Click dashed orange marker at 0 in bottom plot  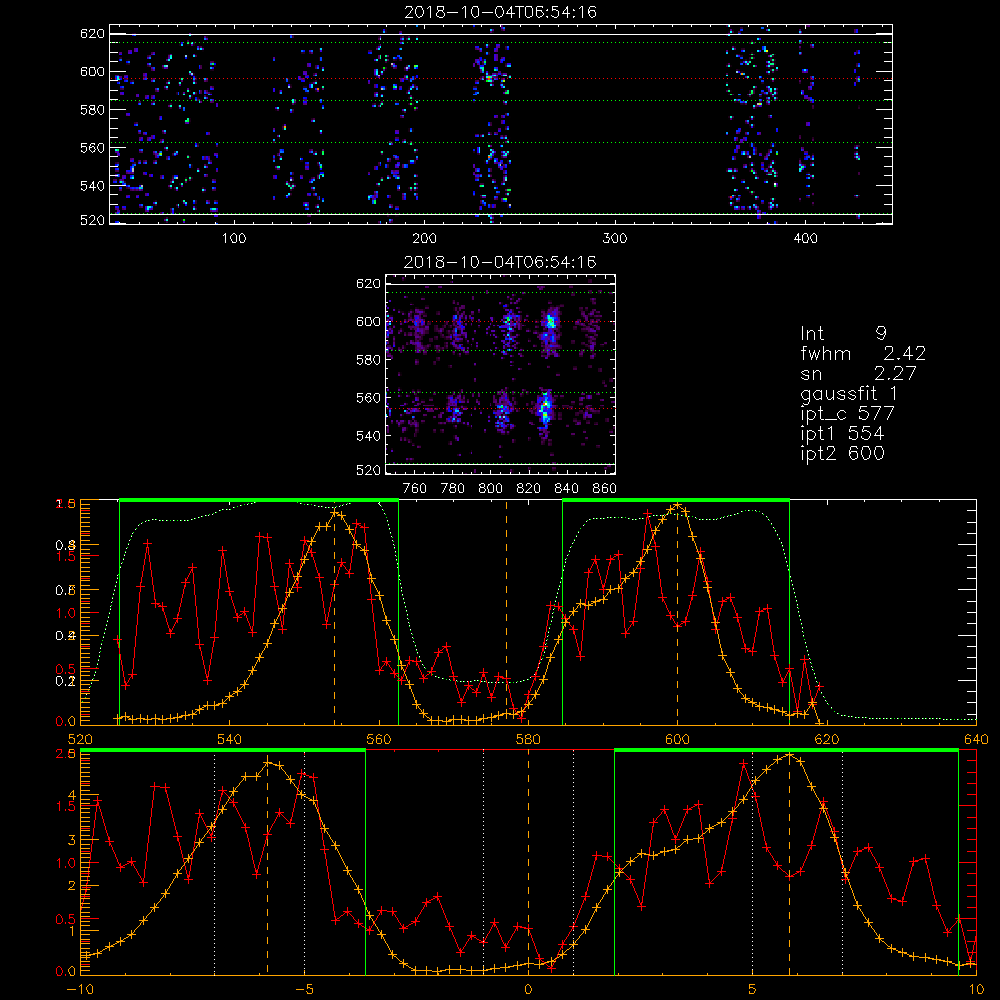(x=528, y=862)
